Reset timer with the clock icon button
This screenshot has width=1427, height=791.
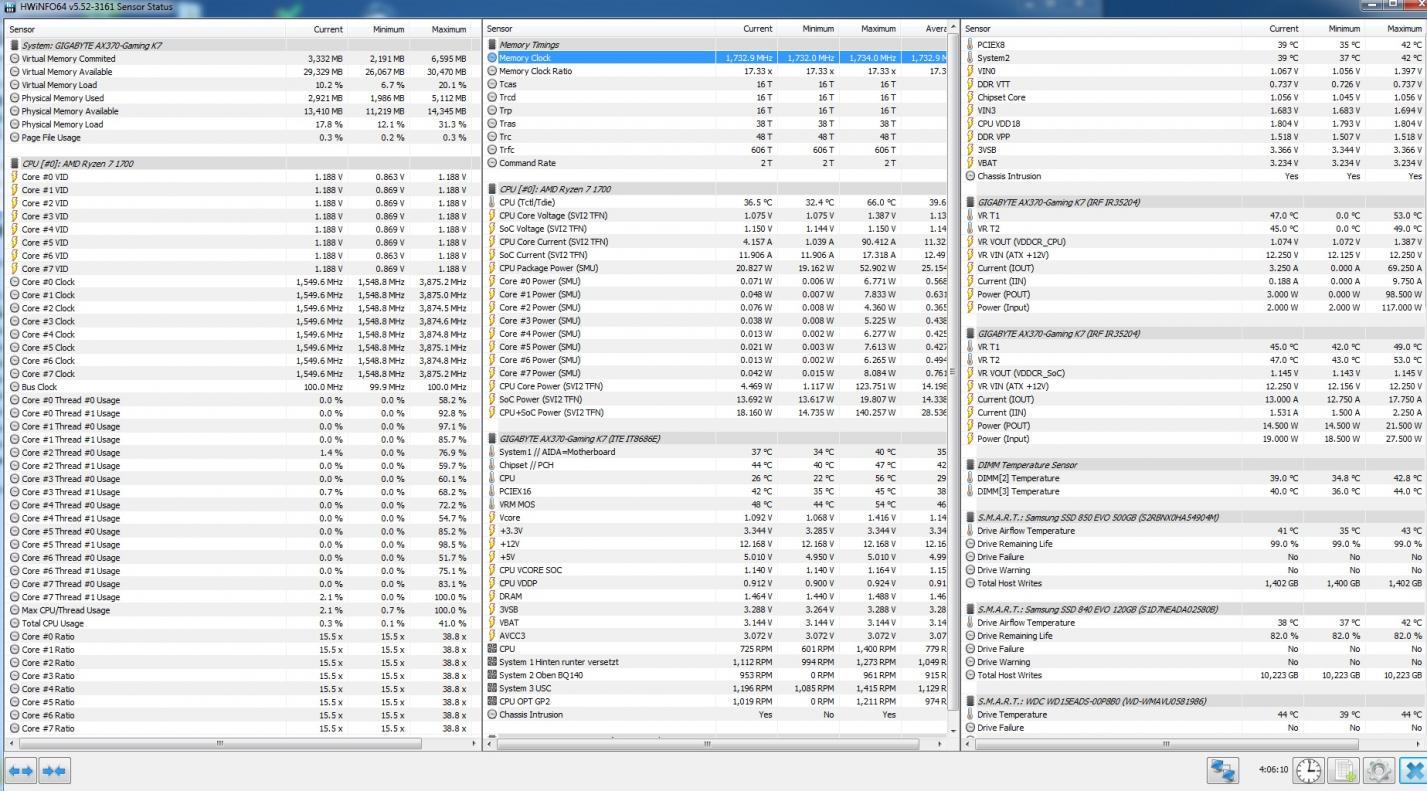click(x=1309, y=770)
